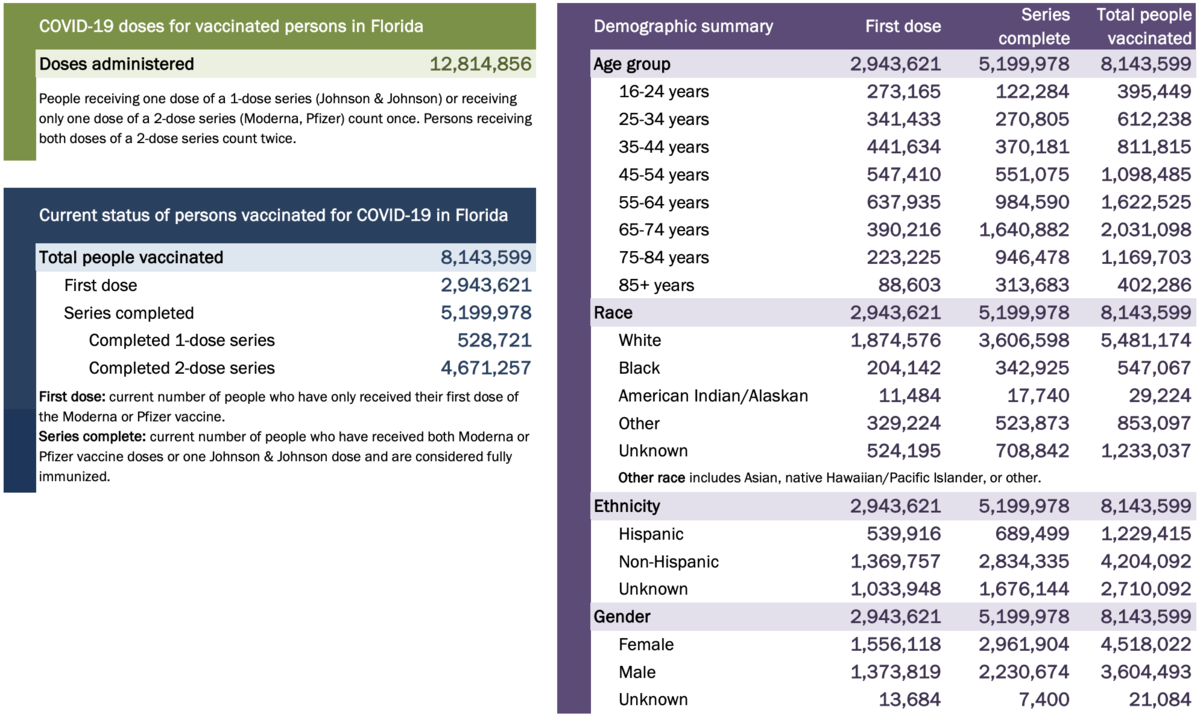Select the 'Current status of persons vaccinated' heading
The width and height of the screenshot is (1200, 716).
pos(272,215)
